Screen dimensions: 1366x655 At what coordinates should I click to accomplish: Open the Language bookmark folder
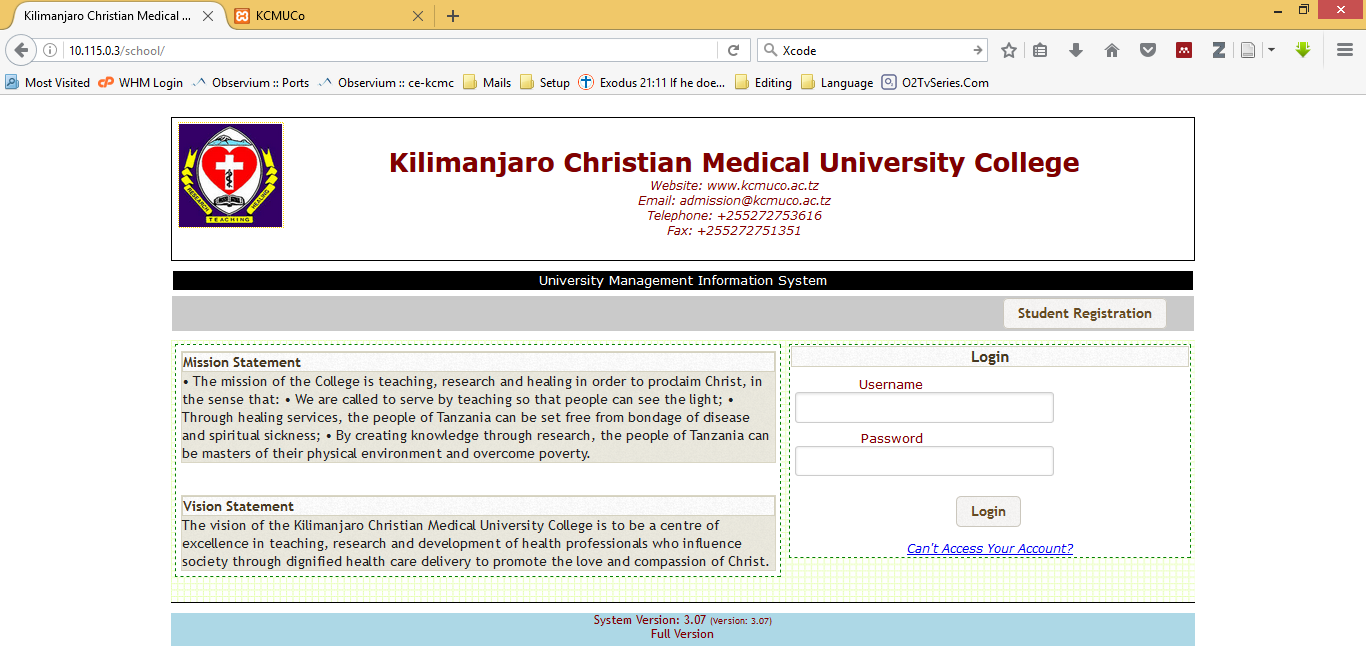pos(837,83)
